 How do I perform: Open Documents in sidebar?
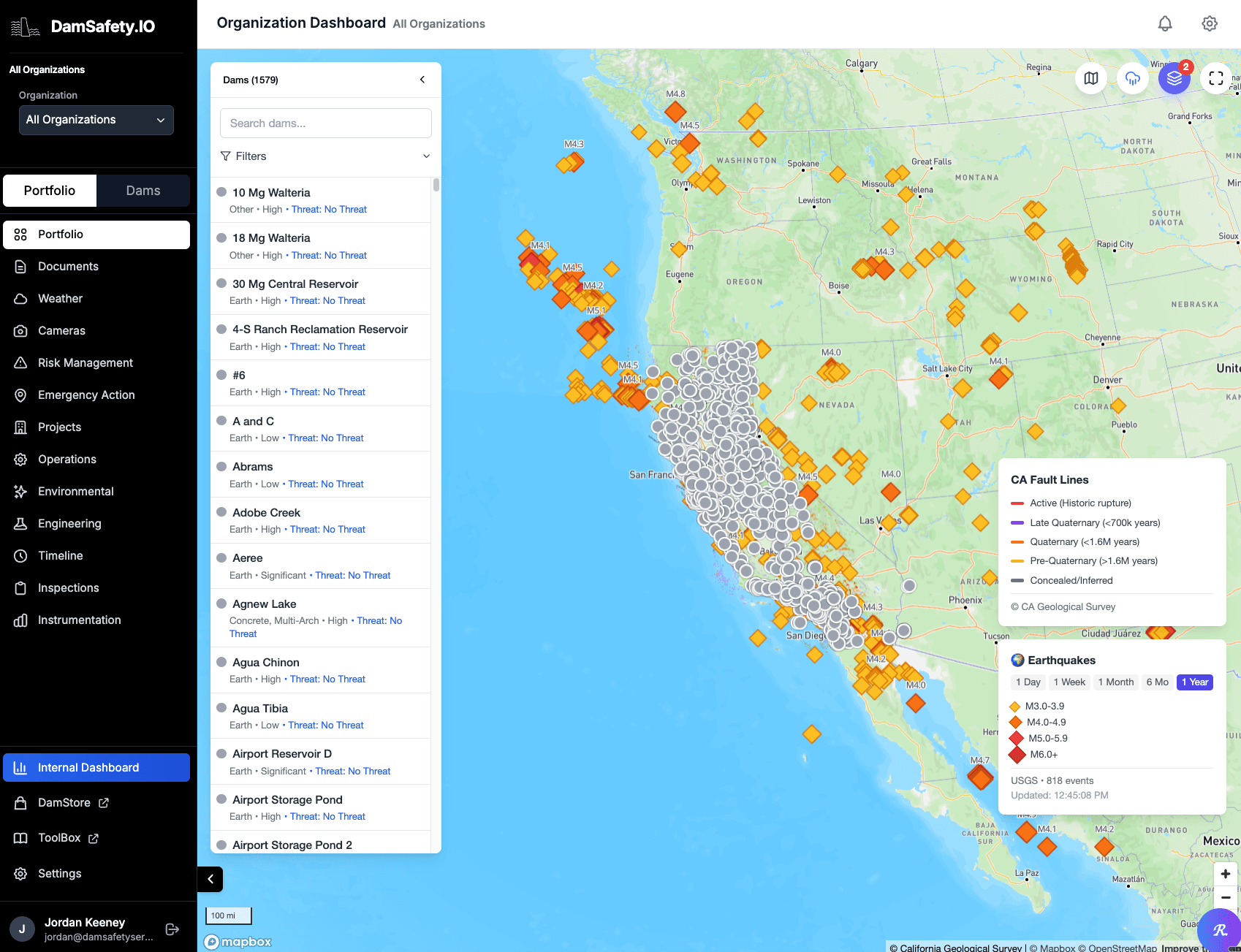(96, 267)
